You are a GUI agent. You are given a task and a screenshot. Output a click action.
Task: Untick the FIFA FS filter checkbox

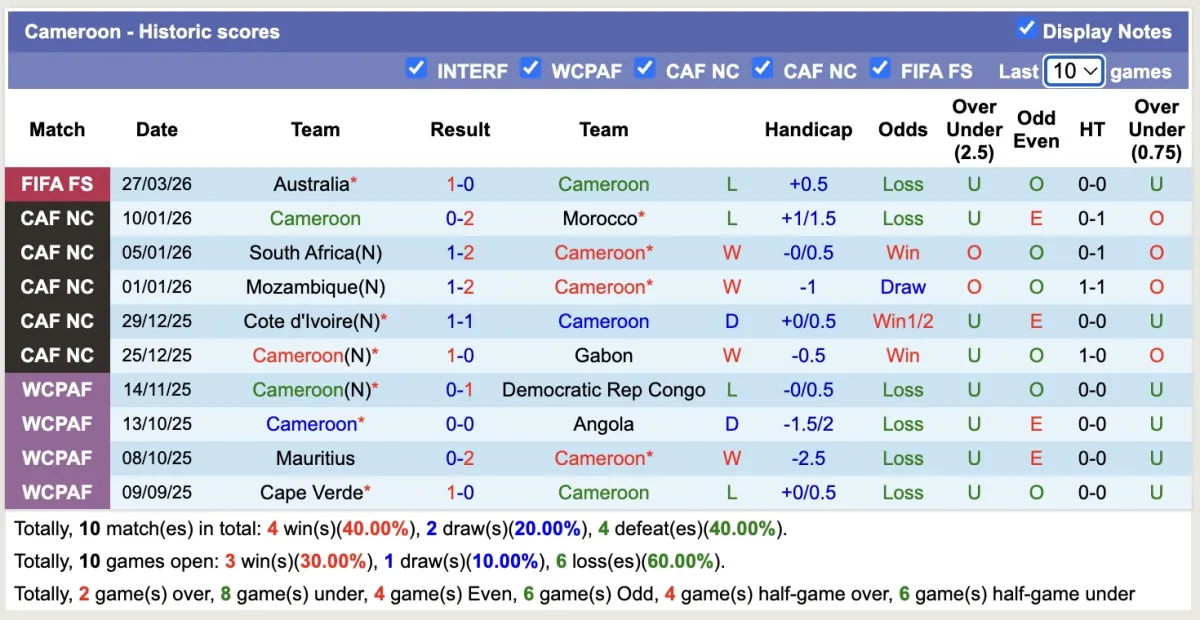(880, 69)
